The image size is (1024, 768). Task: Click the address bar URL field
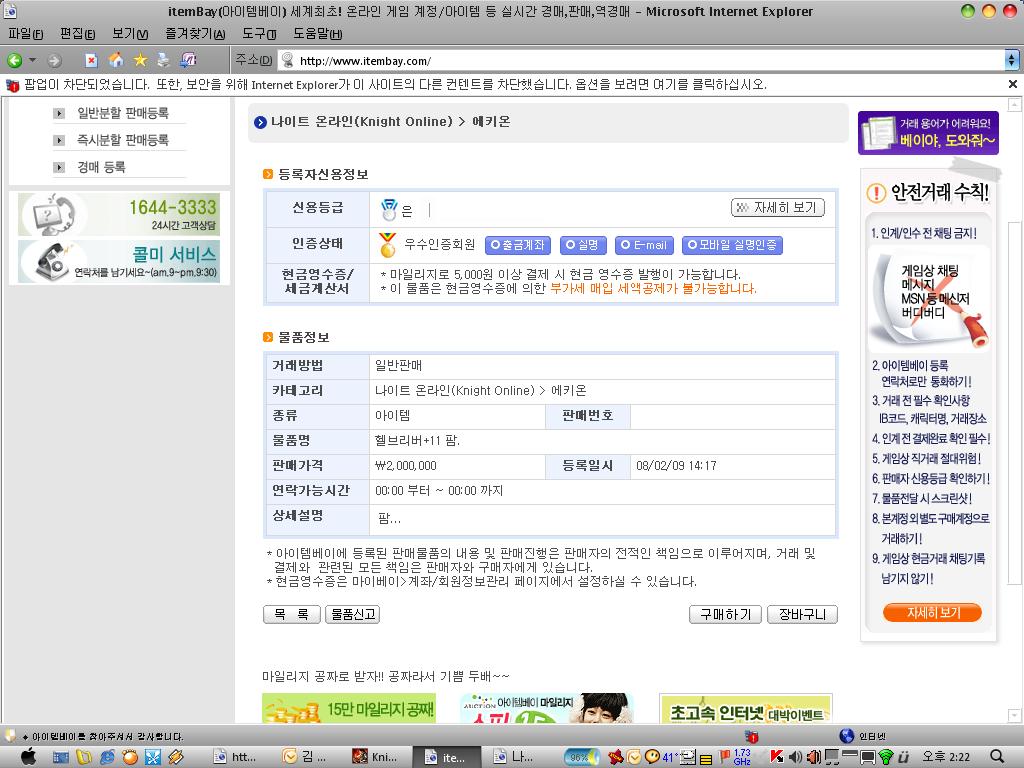tap(640, 61)
